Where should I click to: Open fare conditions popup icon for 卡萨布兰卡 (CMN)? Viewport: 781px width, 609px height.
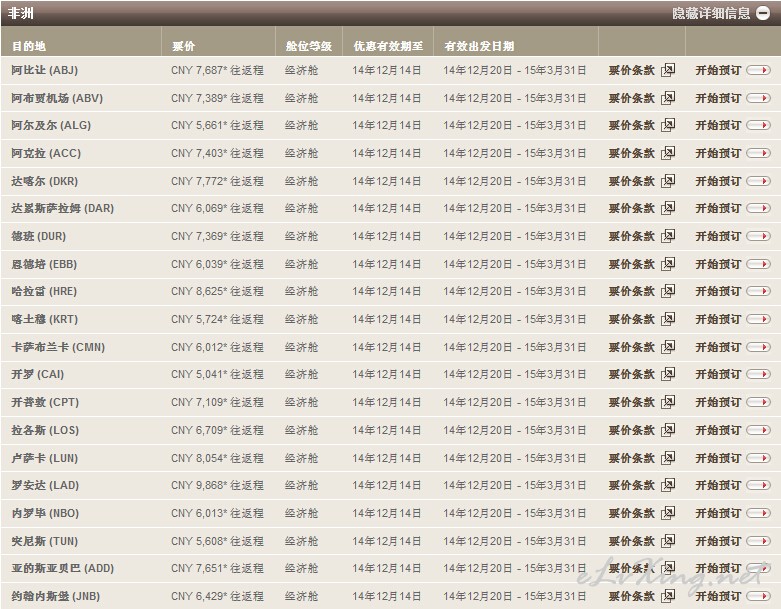(668, 347)
